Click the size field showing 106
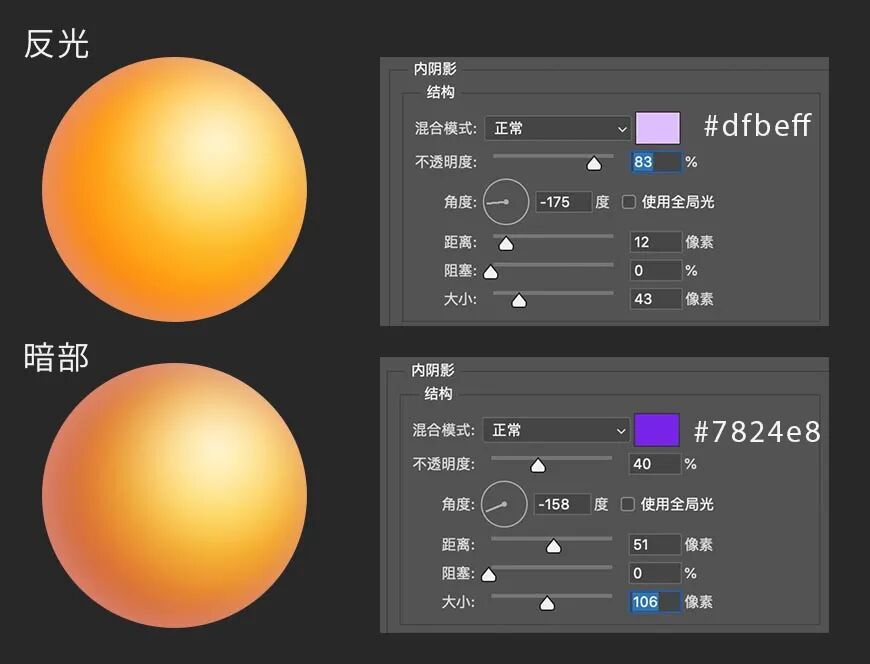Viewport: 870px width, 664px height. point(655,602)
